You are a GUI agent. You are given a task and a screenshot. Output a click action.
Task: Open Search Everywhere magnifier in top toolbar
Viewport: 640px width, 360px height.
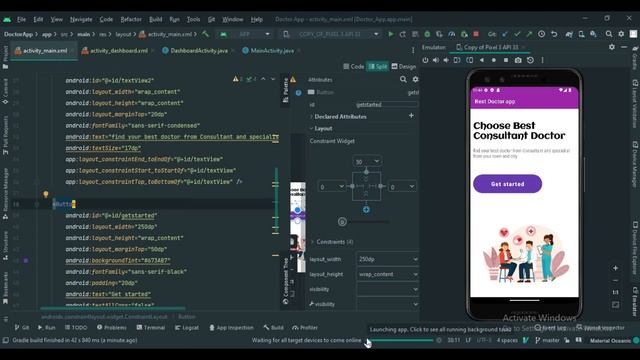click(609, 34)
